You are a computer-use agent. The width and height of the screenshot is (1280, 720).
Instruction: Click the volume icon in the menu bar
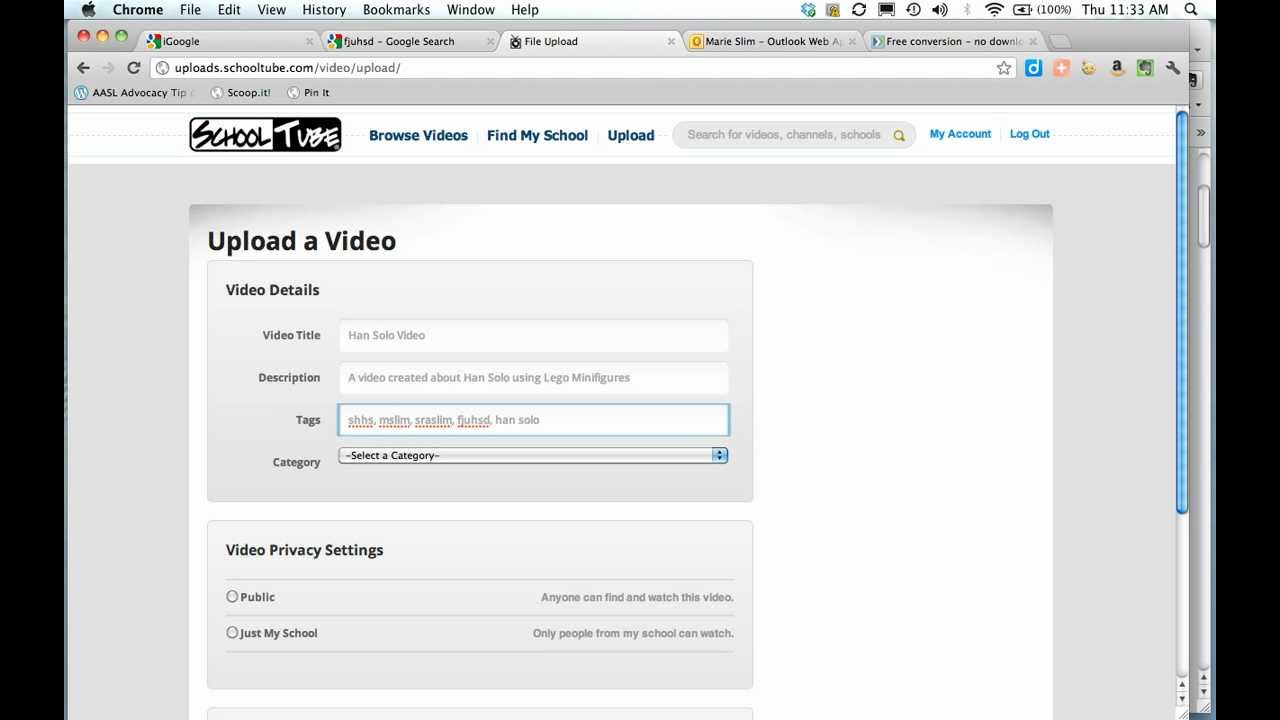click(x=940, y=9)
